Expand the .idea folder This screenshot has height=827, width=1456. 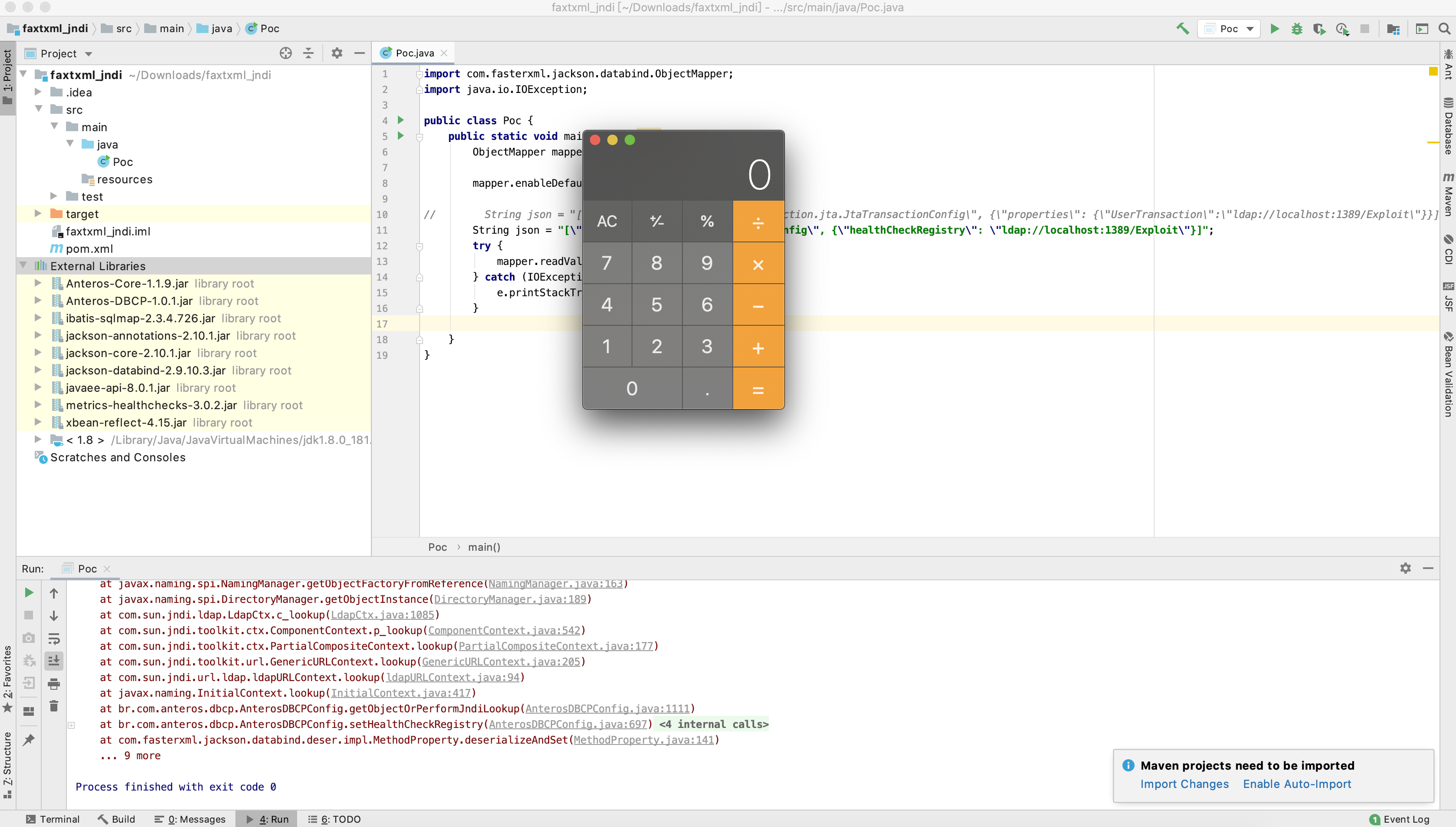(x=38, y=92)
